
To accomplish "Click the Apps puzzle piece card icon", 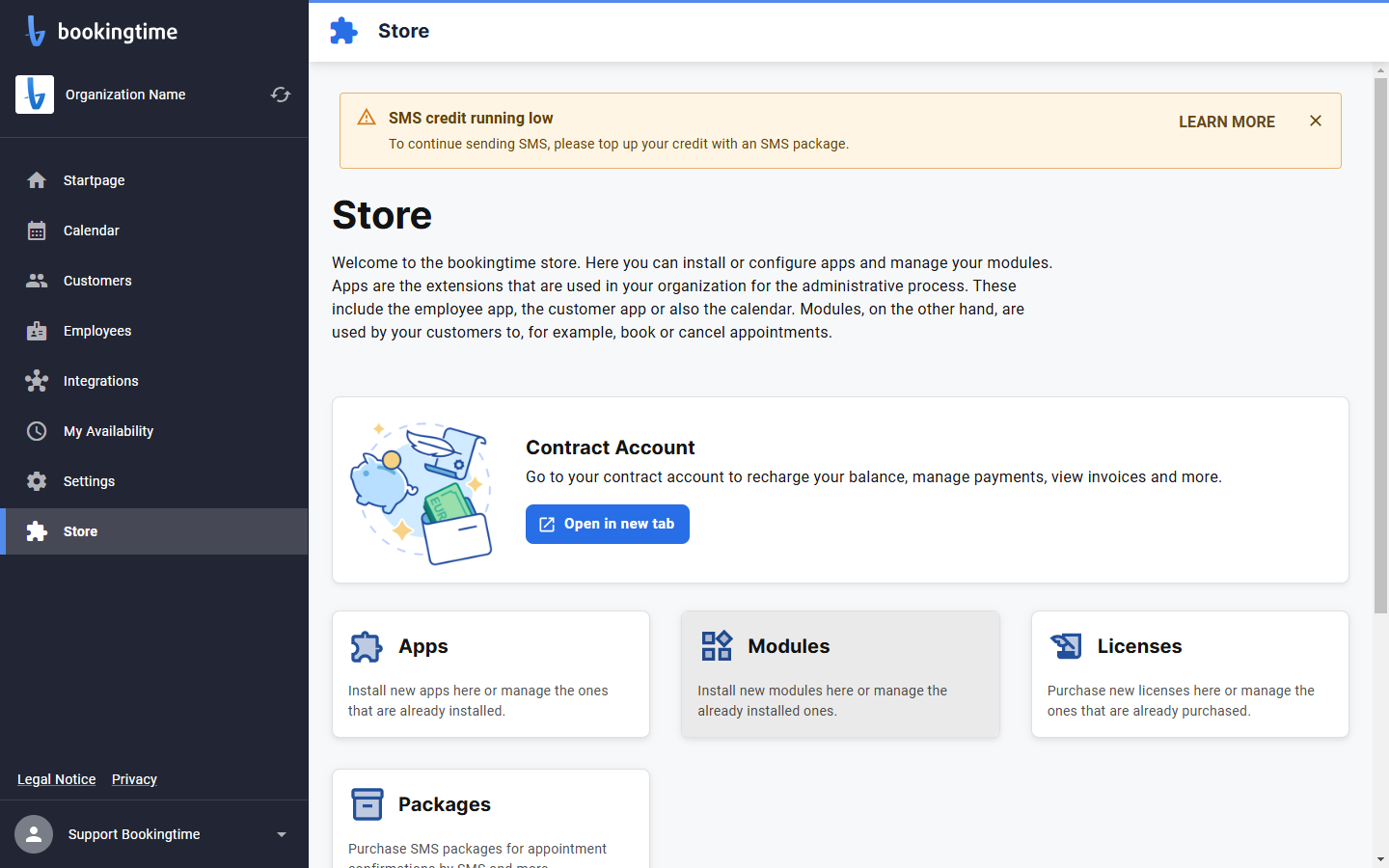I will (x=367, y=646).
